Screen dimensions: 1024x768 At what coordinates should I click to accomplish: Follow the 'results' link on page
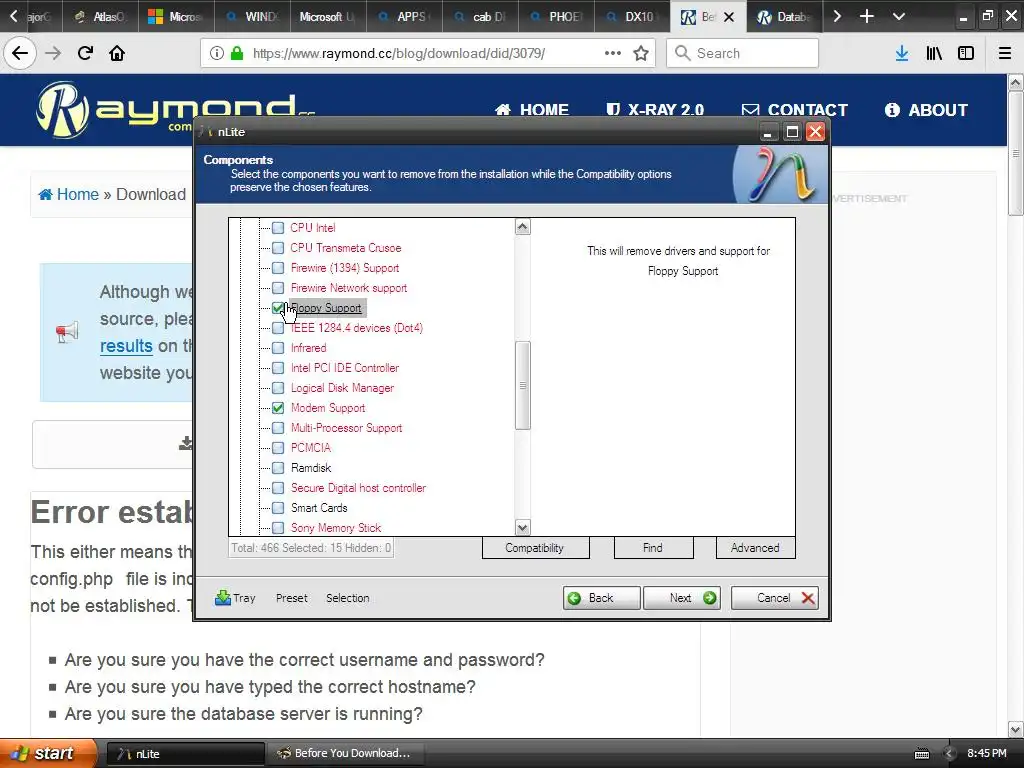tap(126, 345)
